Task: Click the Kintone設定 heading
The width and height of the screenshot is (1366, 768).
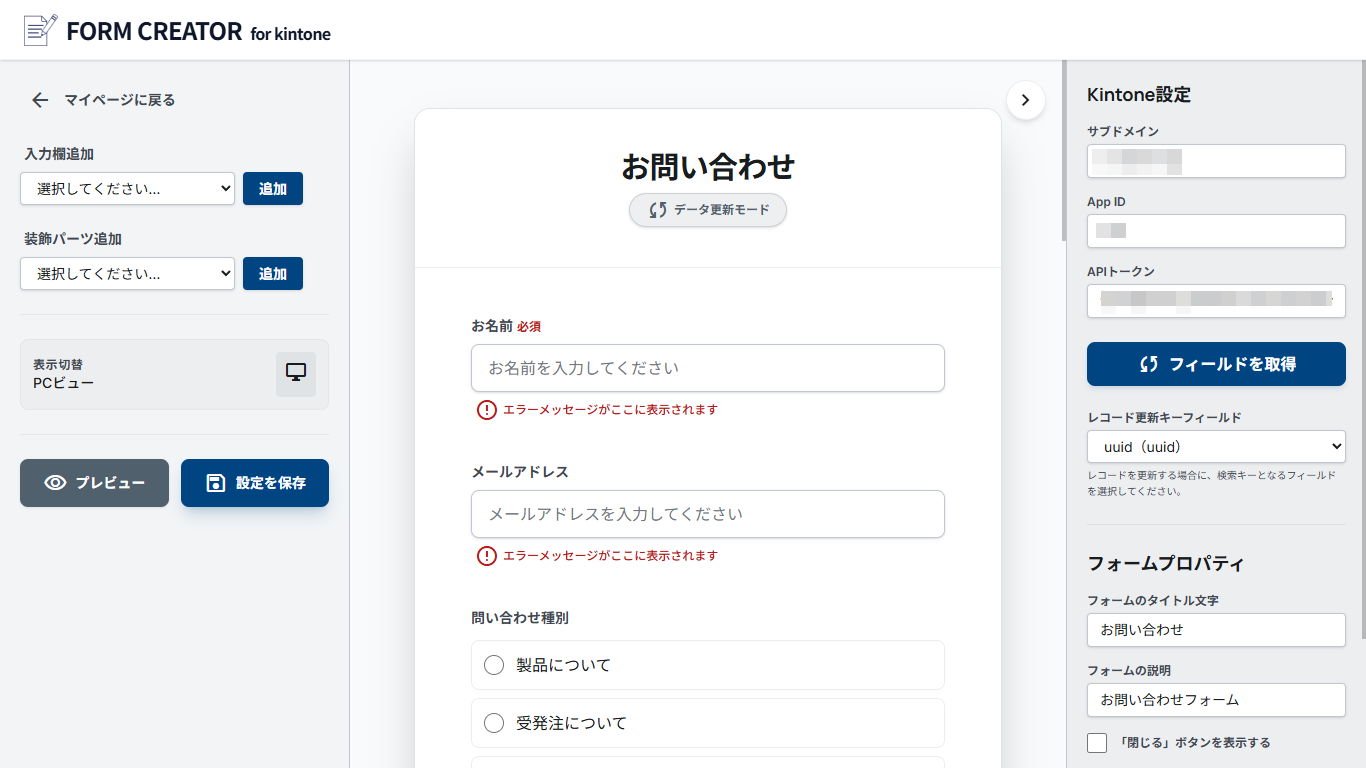Action: (1139, 95)
